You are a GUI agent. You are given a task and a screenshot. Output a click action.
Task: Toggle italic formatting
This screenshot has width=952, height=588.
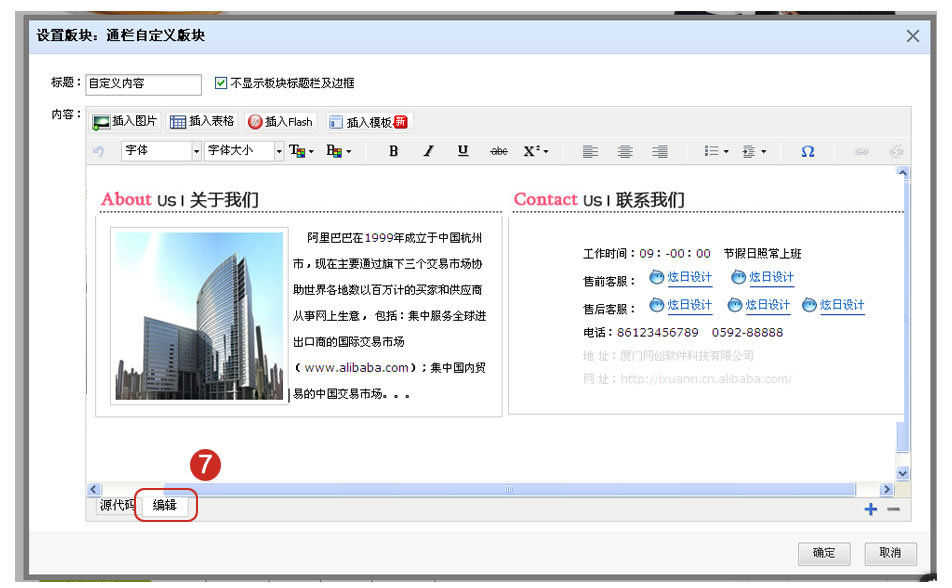click(x=429, y=151)
